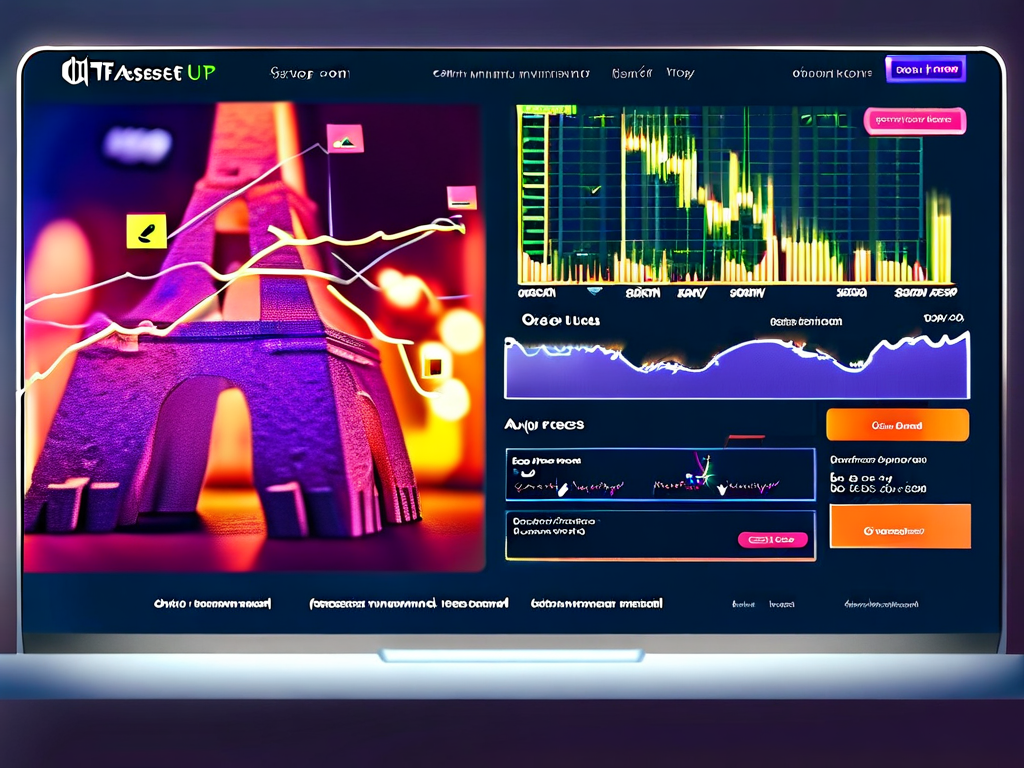Click the Eiffel Tower hero image
This screenshot has height=768, width=1024.
pyautogui.click(x=254, y=337)
